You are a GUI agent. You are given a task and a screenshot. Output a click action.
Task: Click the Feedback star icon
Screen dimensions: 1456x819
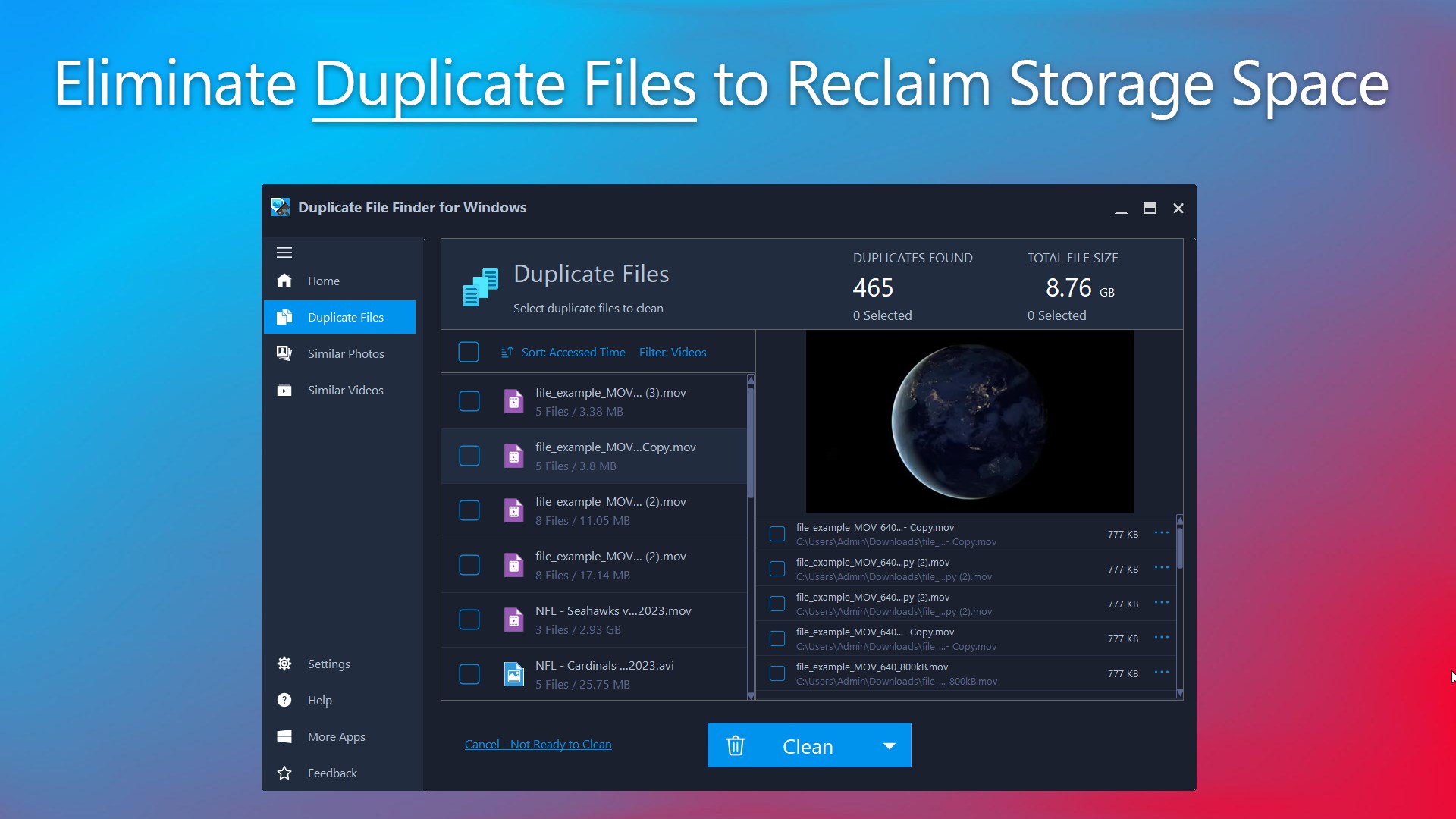pyautogui.click(x=284, y=773)
